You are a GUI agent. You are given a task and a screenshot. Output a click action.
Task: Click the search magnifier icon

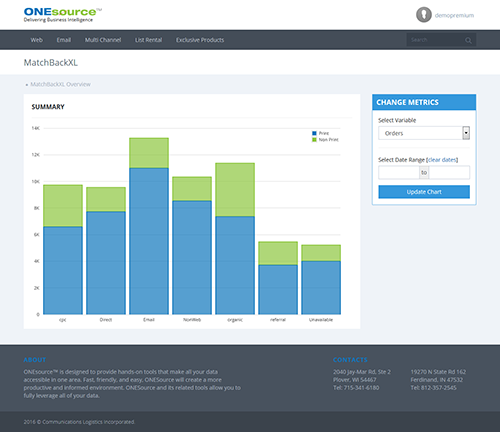point(468,40)
